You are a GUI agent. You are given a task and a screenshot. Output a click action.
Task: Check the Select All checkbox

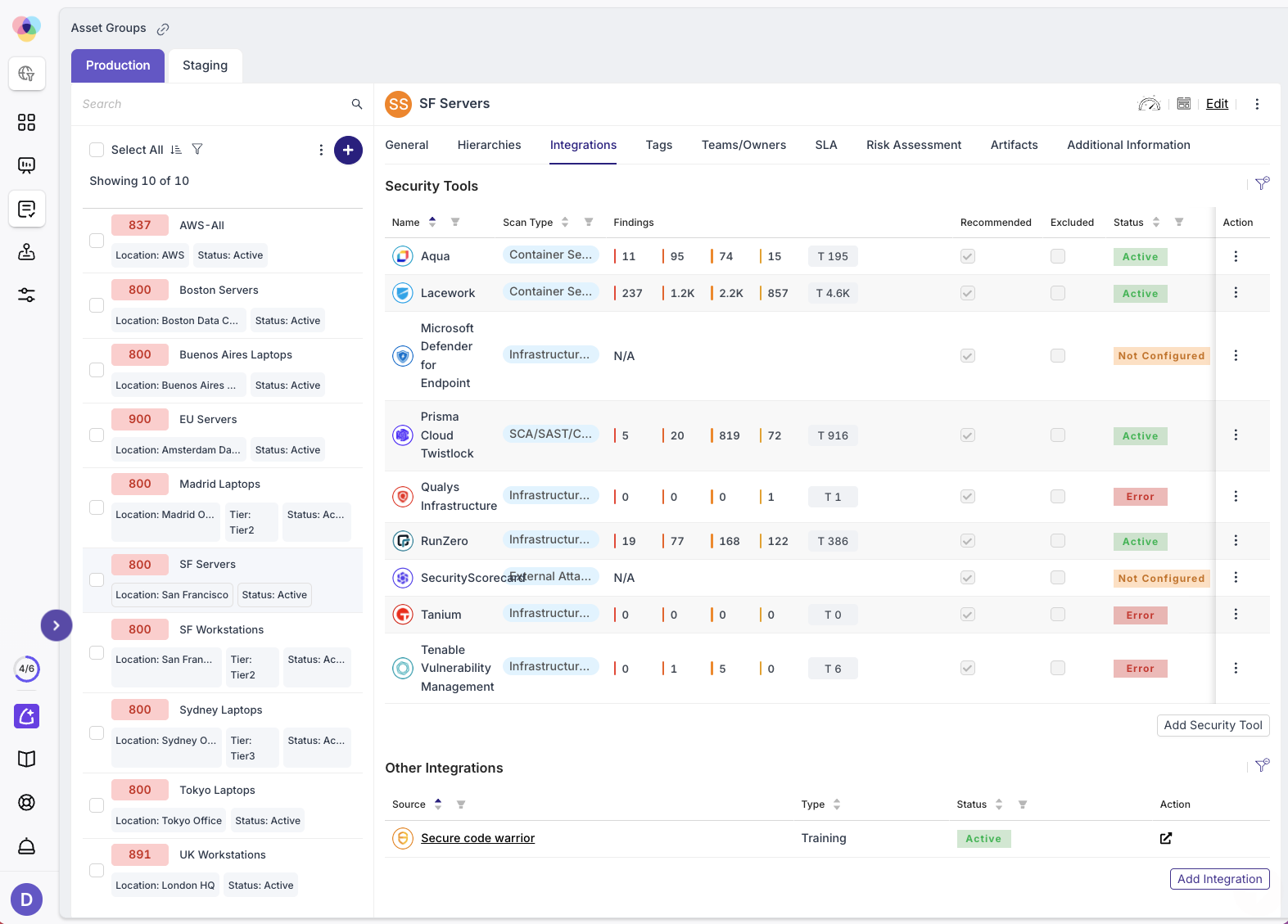(x=97, y=150)
